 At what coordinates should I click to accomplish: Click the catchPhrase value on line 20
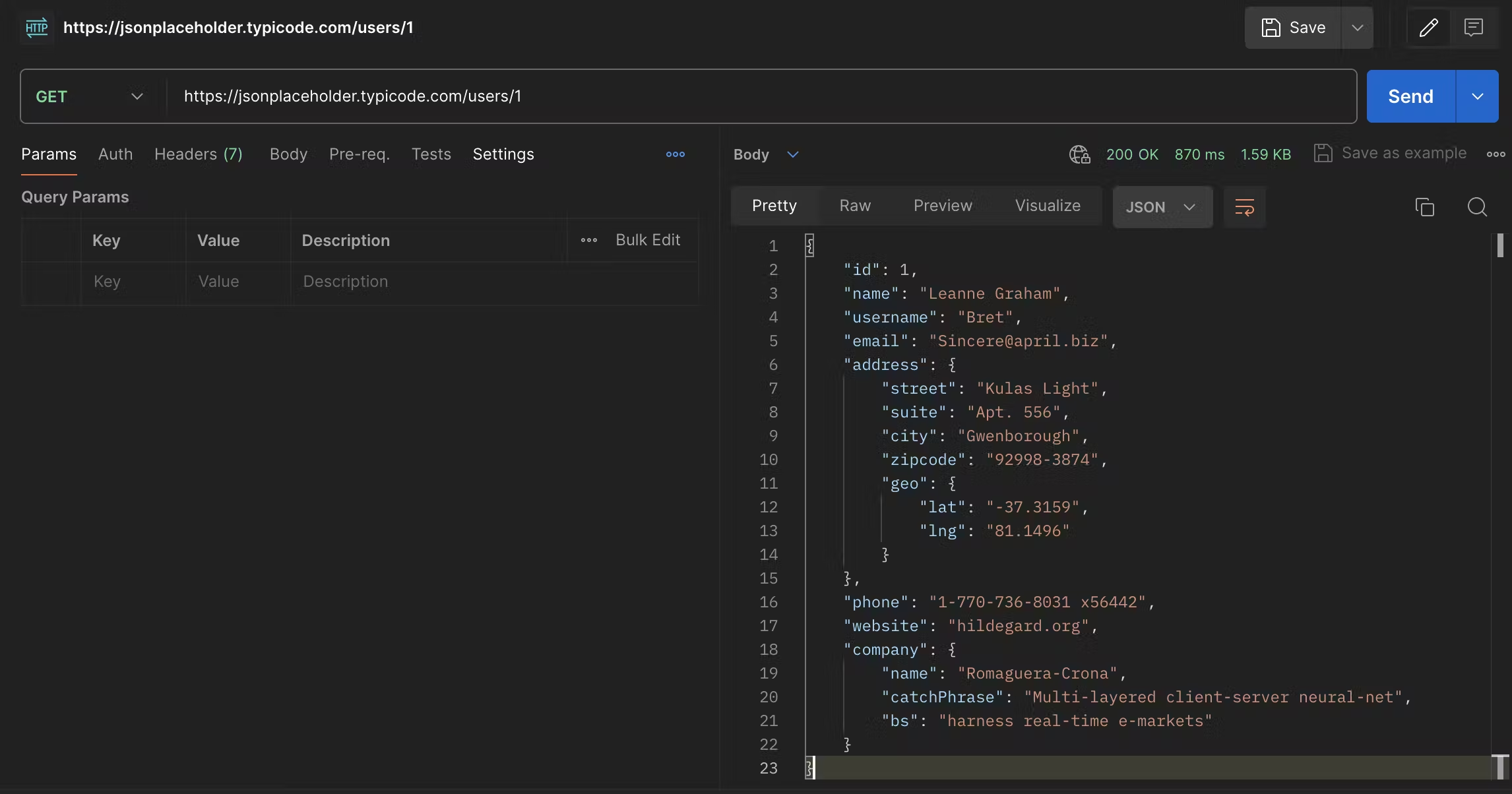click(x=1213, y=697)
